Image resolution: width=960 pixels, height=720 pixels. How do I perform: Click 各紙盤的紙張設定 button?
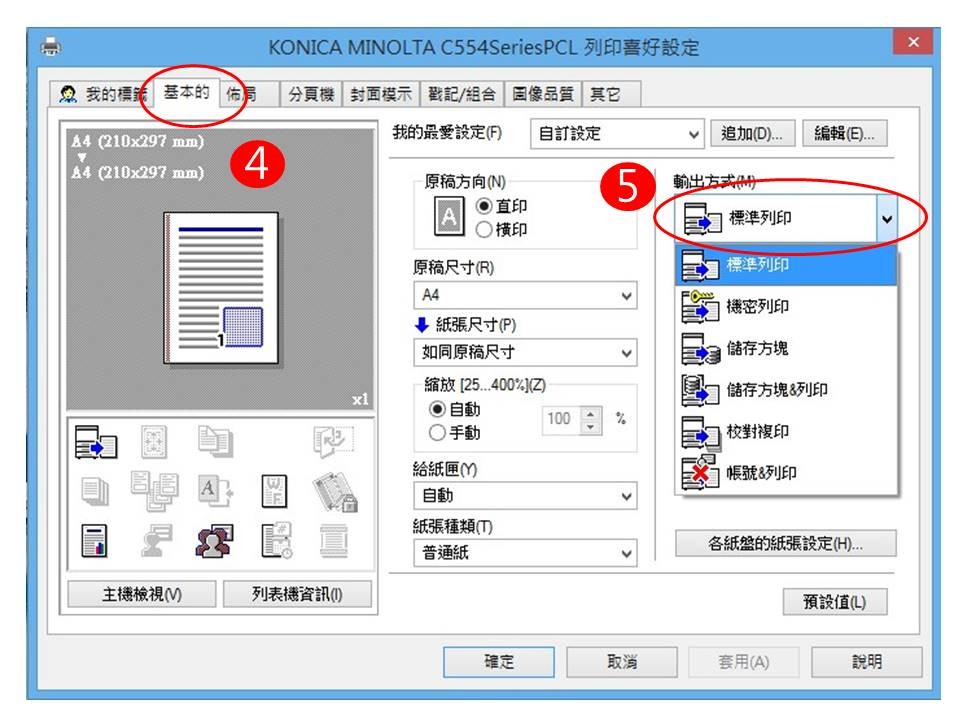click(785, 544)
